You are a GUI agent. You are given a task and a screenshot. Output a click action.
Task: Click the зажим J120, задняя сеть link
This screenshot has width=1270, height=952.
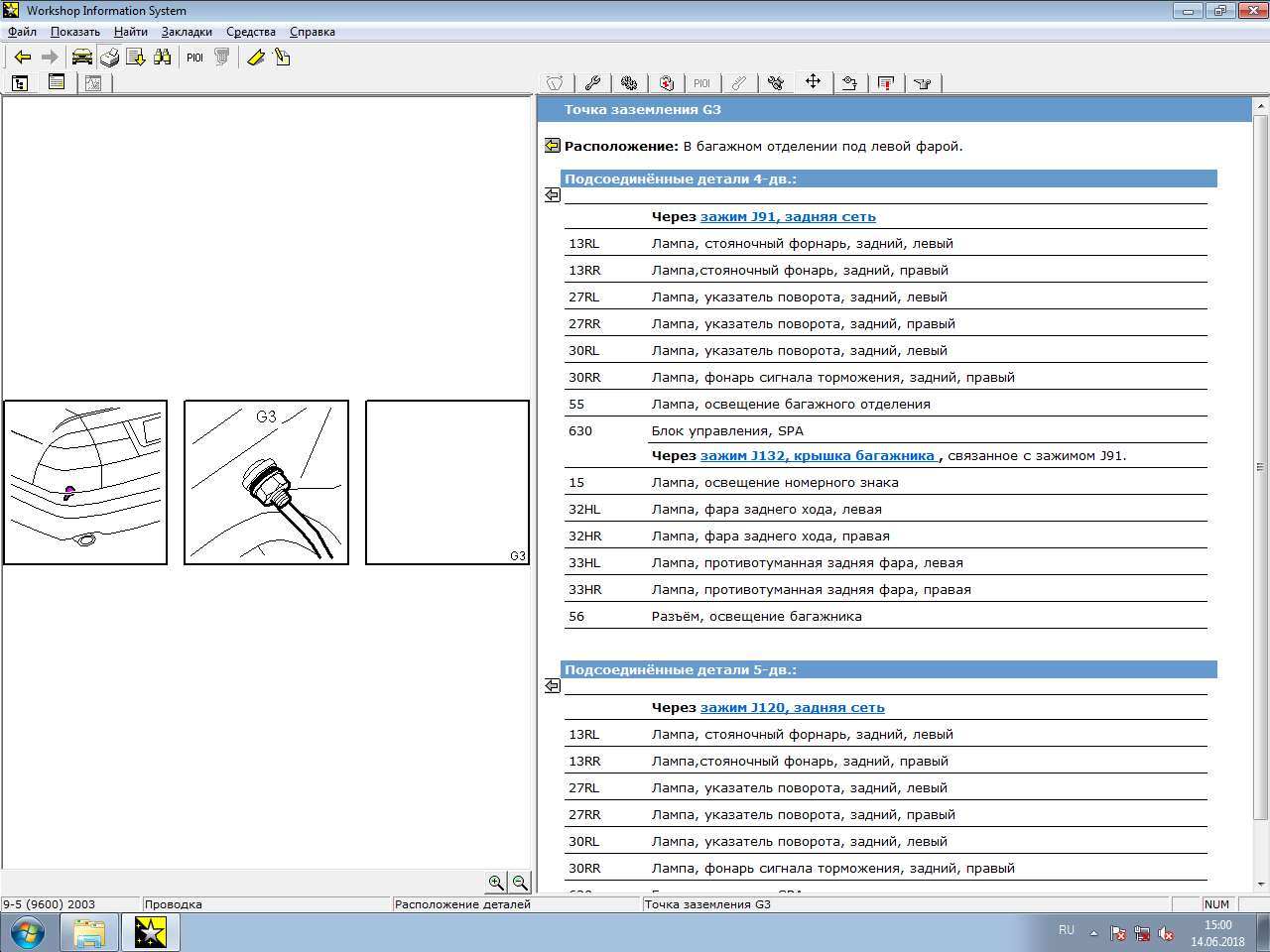[x=792, y=707]
